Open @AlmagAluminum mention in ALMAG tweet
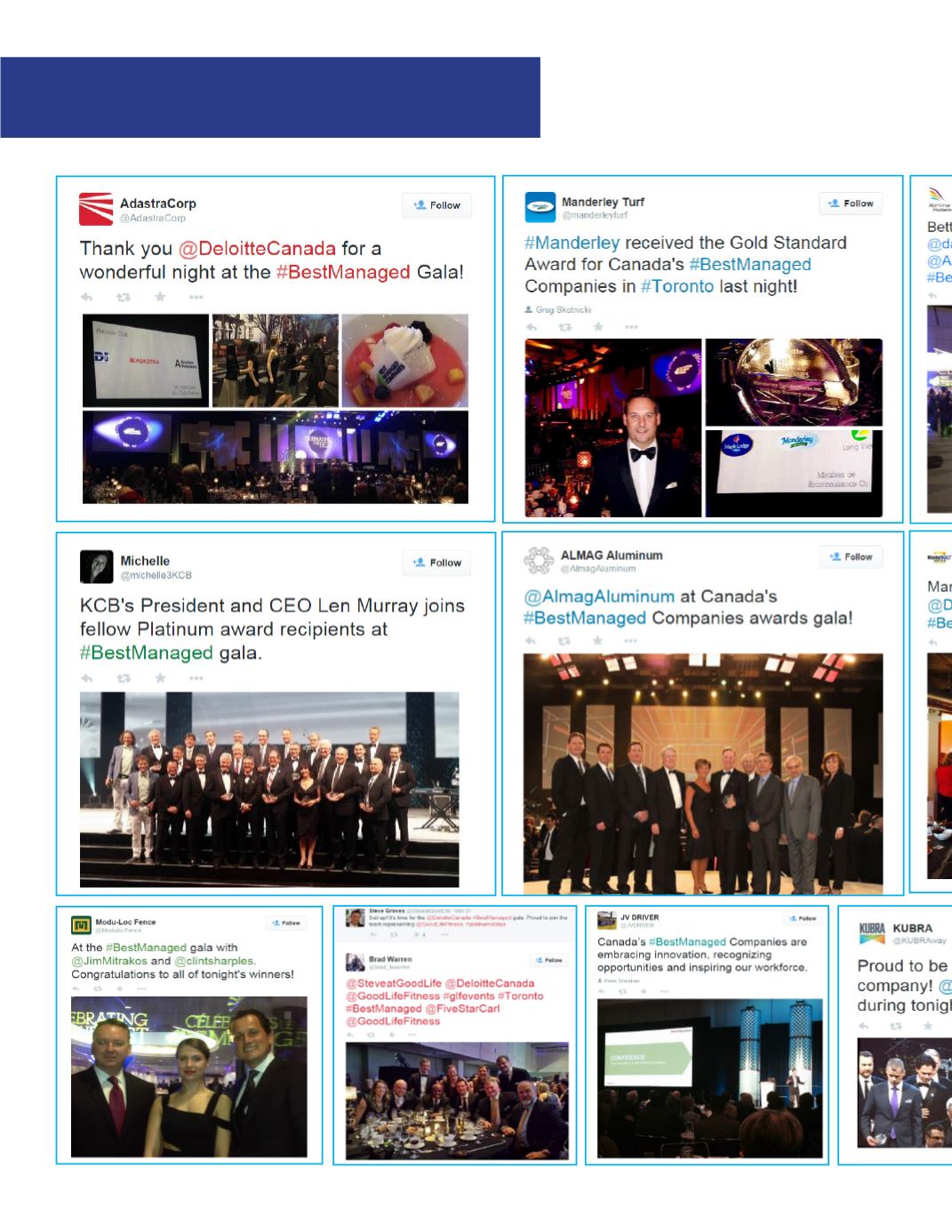 click(x=599, y=596)
